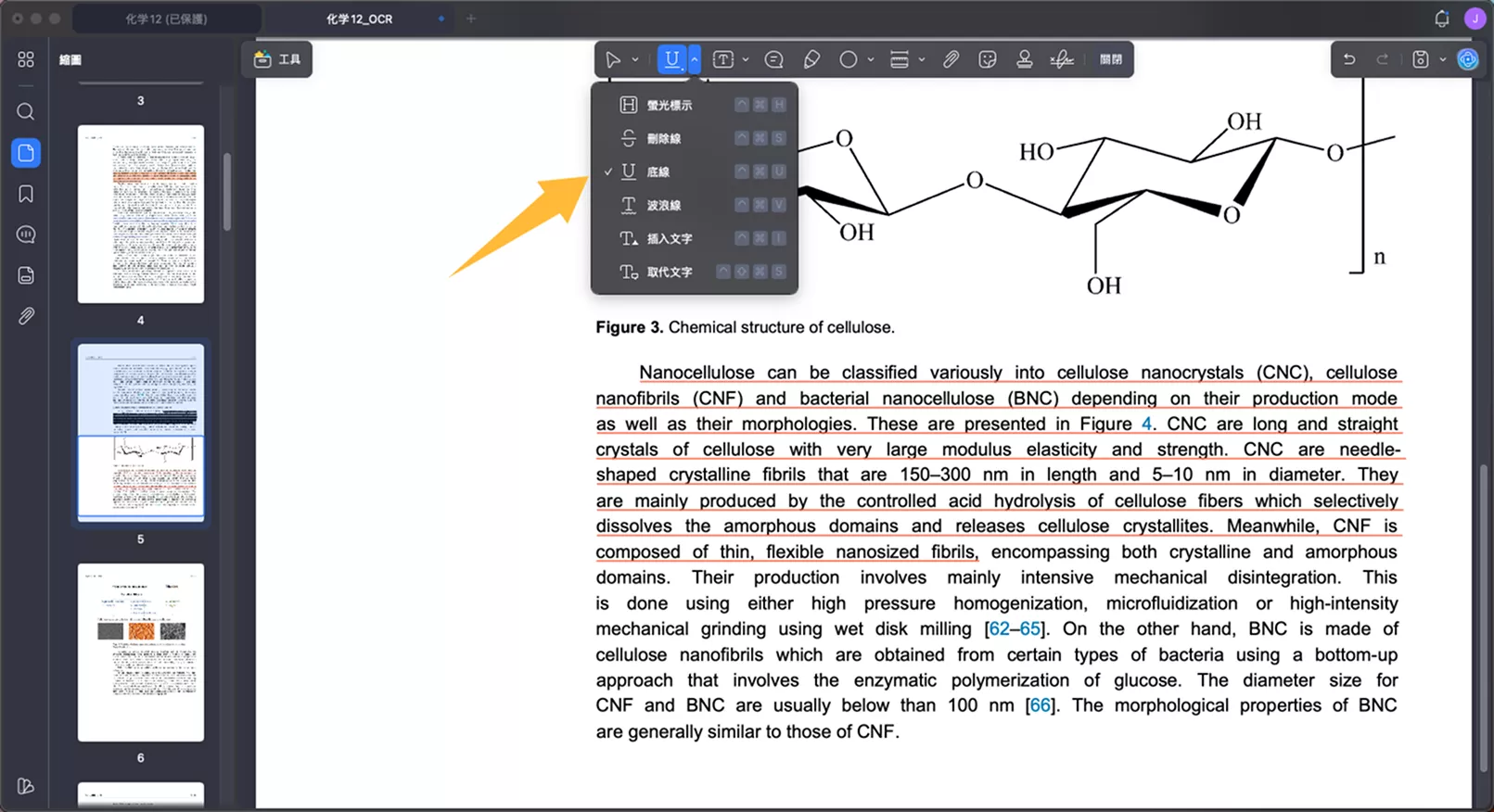Click the 工具 tools button
1494x812 pixels.
coord(277,59)
